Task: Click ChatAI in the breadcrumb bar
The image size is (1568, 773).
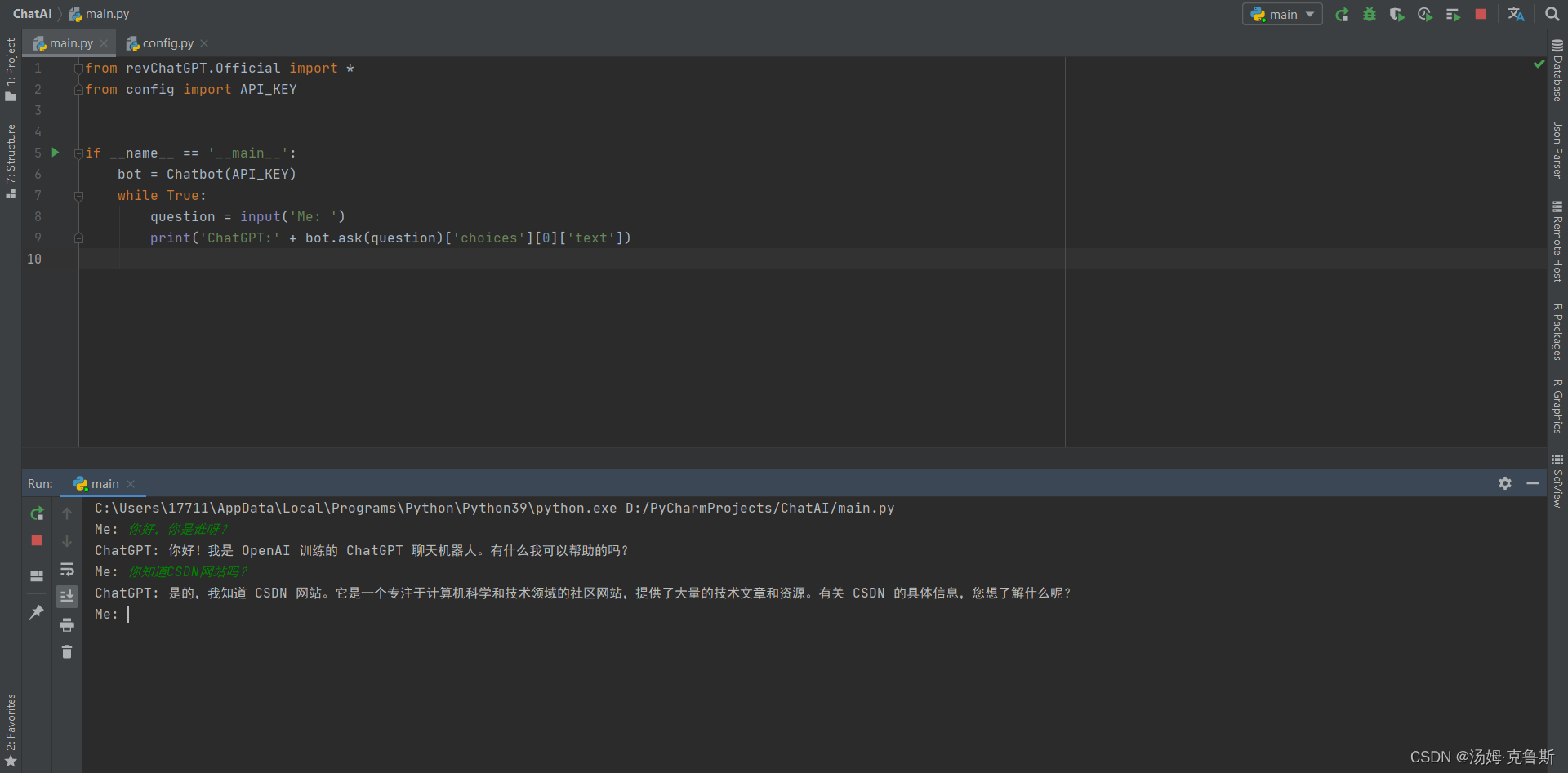Action: click(x=32, y=14)
